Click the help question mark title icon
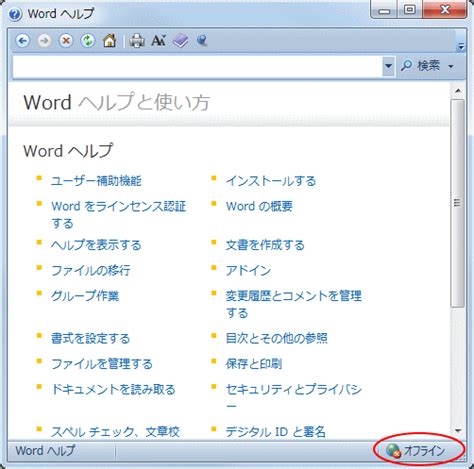The image size is (474, 469). (x=15, y=14)
